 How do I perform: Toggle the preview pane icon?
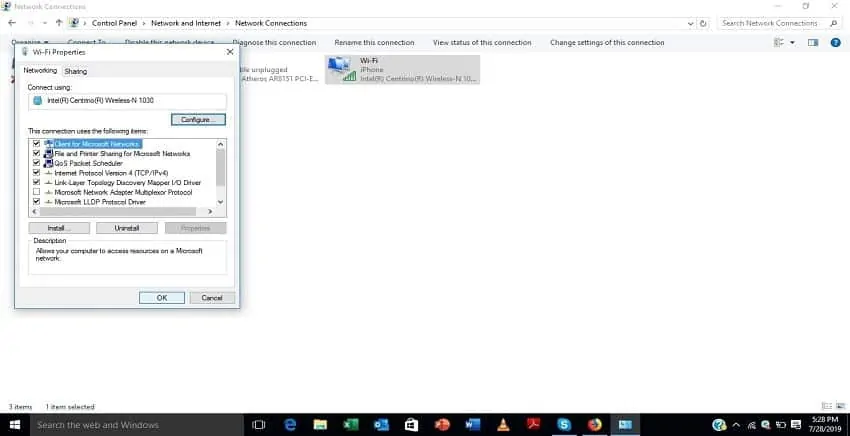[813, 42]
